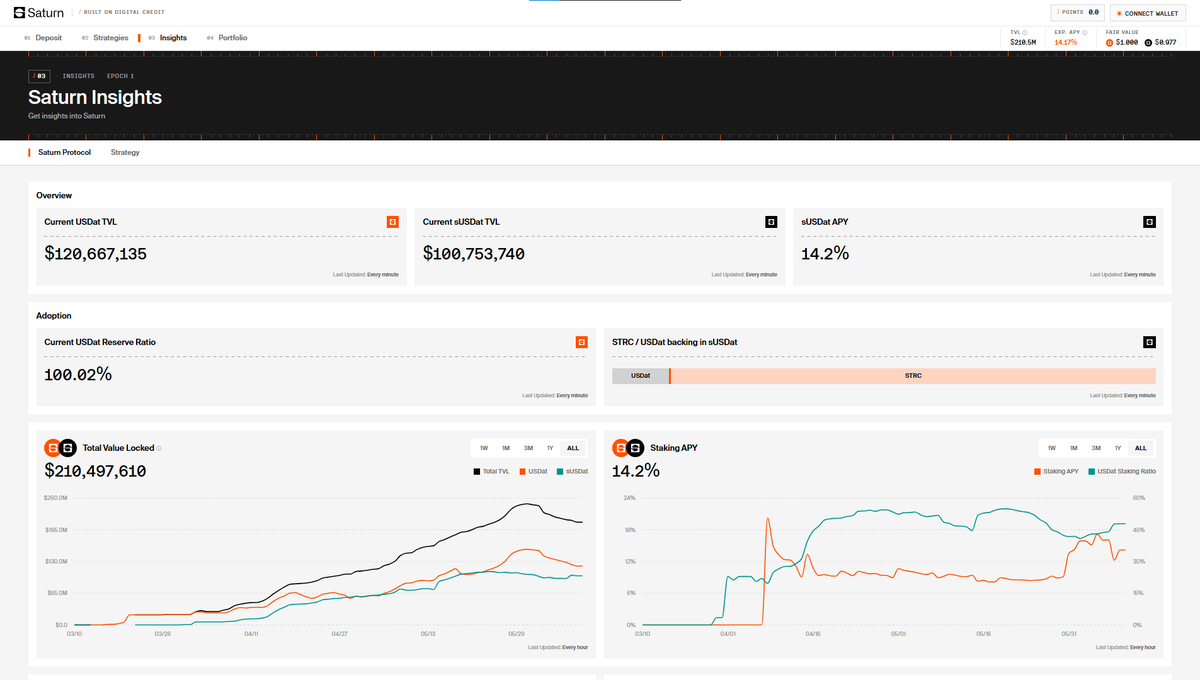Open the Deposit navigation item
This screenshot has width=1200, height=680.
[x=43, y=38]
